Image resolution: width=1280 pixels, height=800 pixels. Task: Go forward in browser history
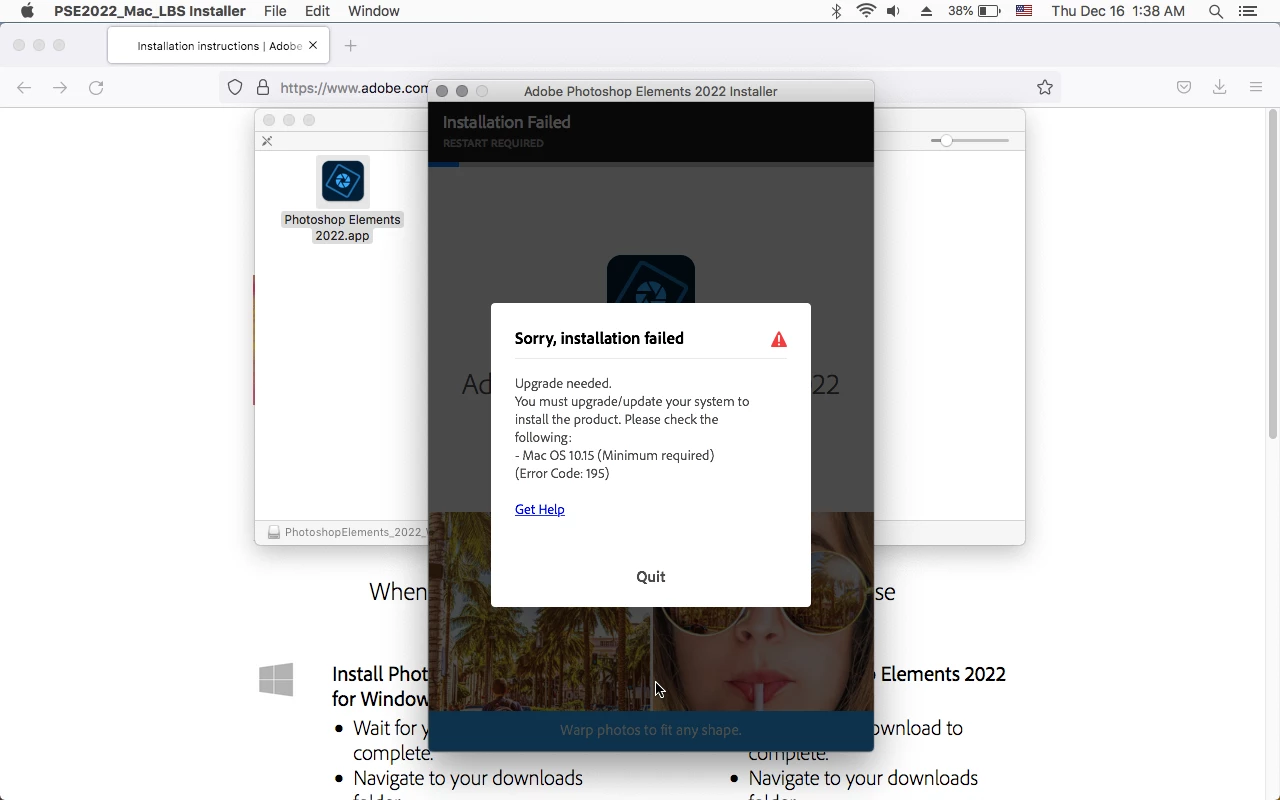pyautogui.click(x=60, y=88)
